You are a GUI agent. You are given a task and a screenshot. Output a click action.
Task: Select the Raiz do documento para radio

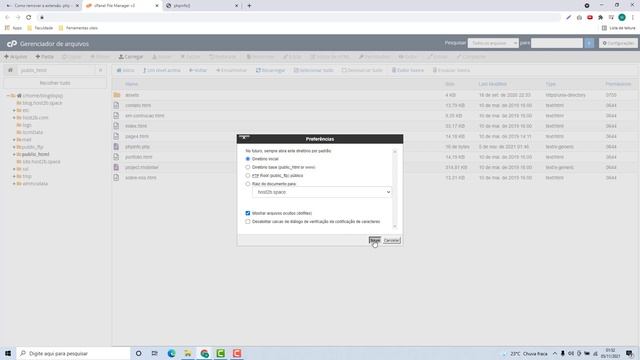coord(248,184)
